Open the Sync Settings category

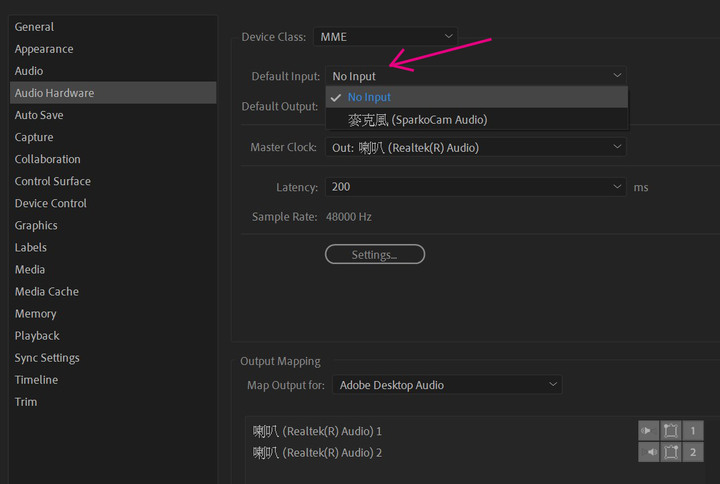[47, 358]
